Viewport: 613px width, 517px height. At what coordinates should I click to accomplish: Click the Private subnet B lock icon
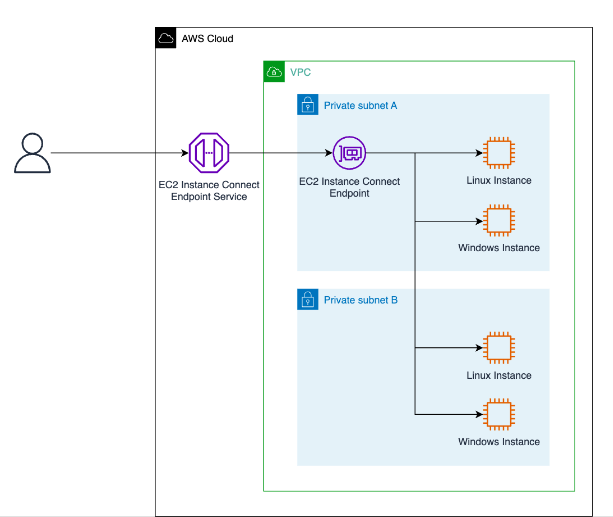click(x=308, y=300)
